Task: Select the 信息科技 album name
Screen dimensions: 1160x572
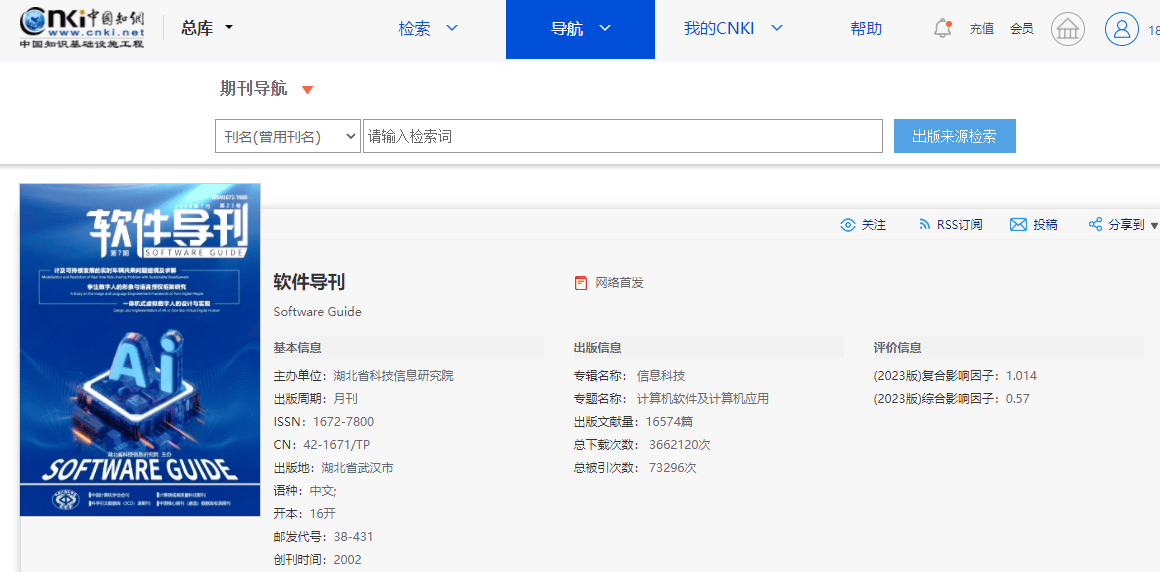Action: pyautogui.click(x=661, y=376)
